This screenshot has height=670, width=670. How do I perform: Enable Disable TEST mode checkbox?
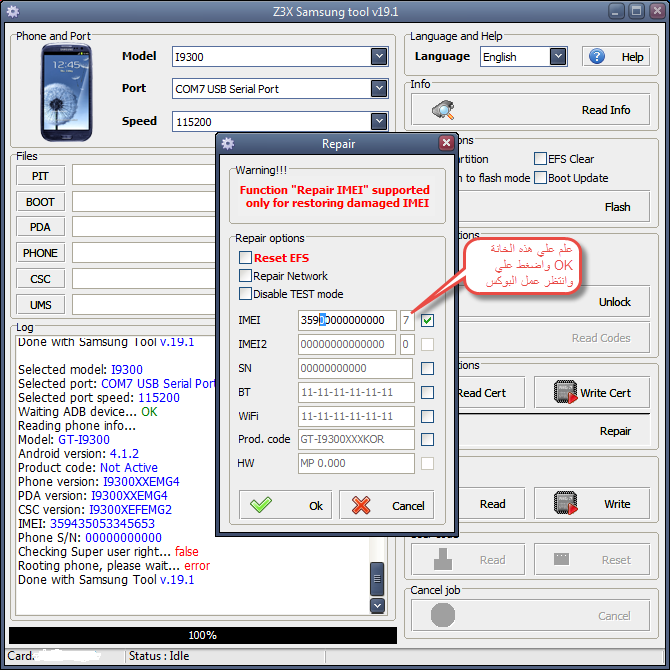tap(245, 294)
